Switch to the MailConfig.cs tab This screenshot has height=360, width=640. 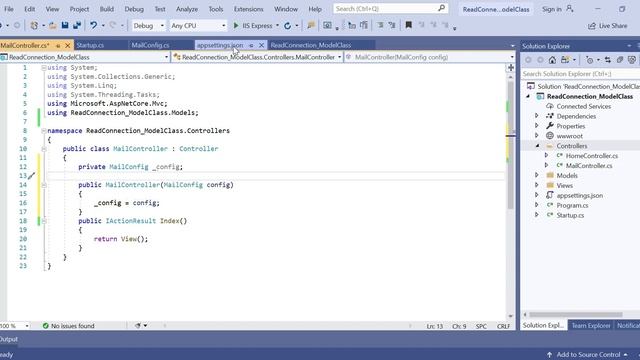pyautogui.click(x=150, y=45)
